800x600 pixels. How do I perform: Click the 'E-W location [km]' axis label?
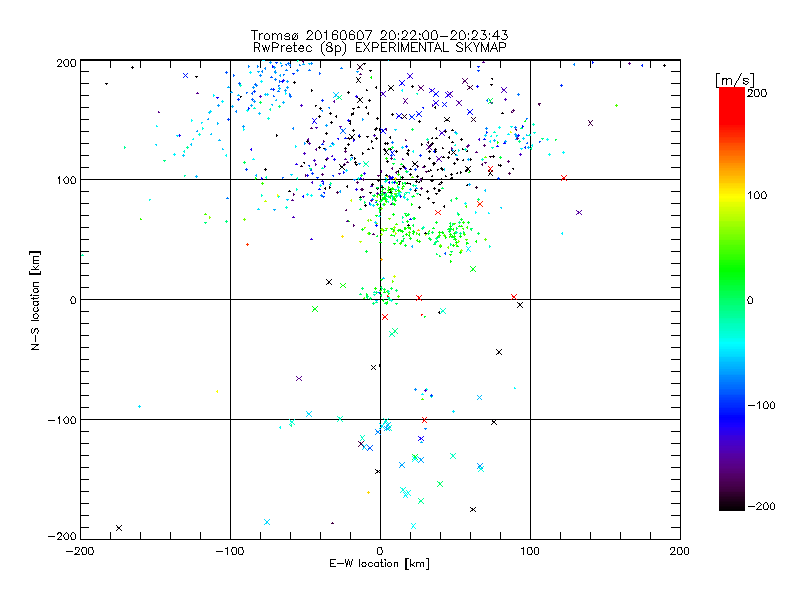(379, 564)
